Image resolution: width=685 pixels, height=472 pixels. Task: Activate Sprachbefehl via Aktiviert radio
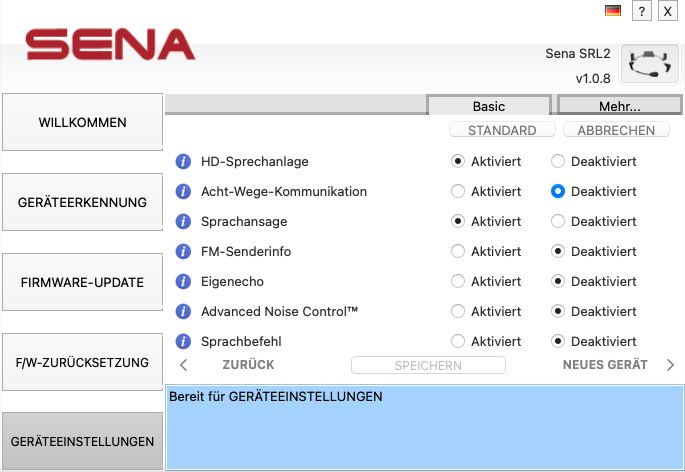(458, 341)
